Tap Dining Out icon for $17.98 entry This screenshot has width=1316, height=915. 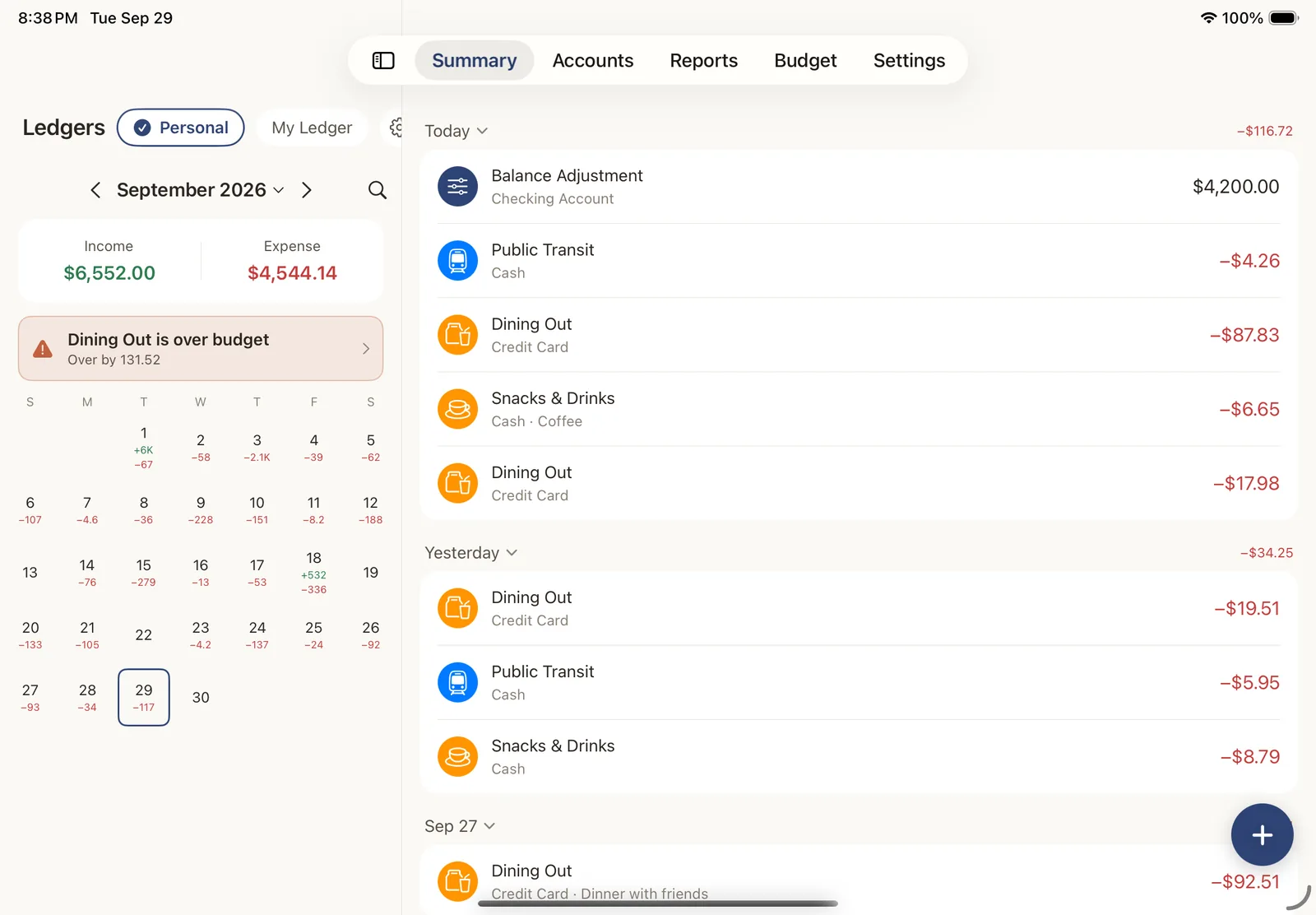tap(457, 483)
